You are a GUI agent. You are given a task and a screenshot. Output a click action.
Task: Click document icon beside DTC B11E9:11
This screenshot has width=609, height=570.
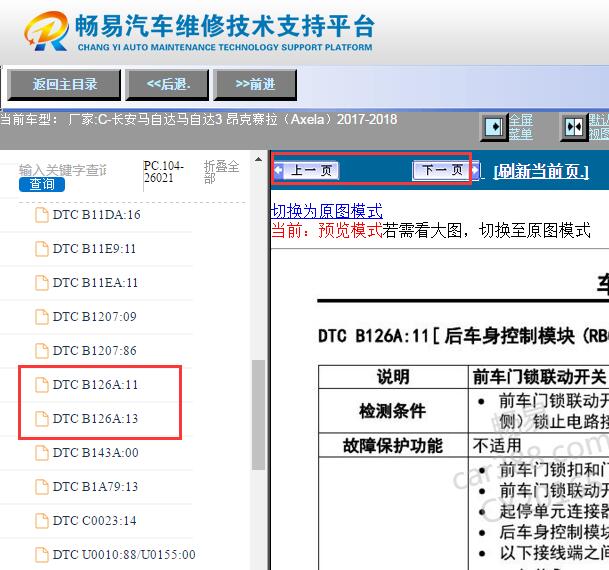[42, 249]
